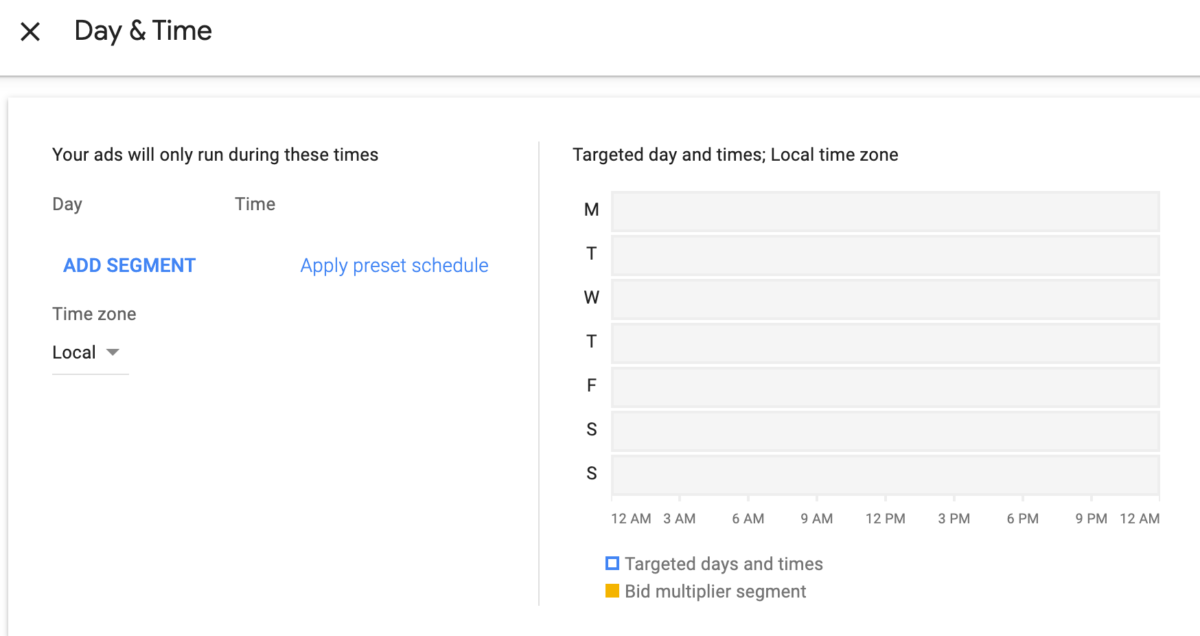Select the Monday row in the schedule grid

click(885, 211)
